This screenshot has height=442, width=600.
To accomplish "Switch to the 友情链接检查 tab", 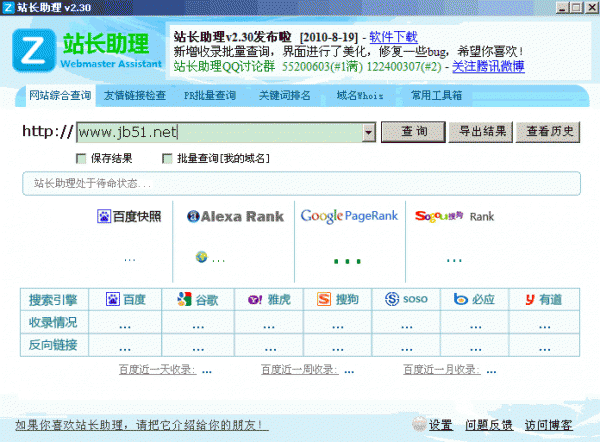I will click(135, 95).
